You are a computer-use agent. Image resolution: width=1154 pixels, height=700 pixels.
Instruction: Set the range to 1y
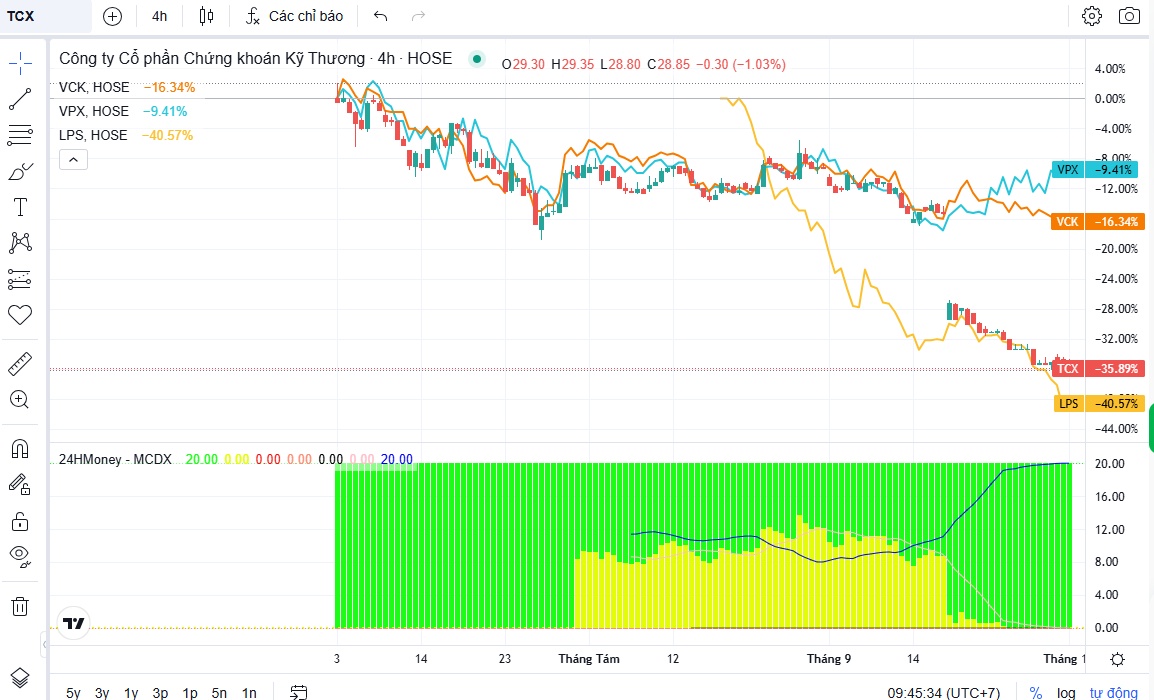pos(131,693)
